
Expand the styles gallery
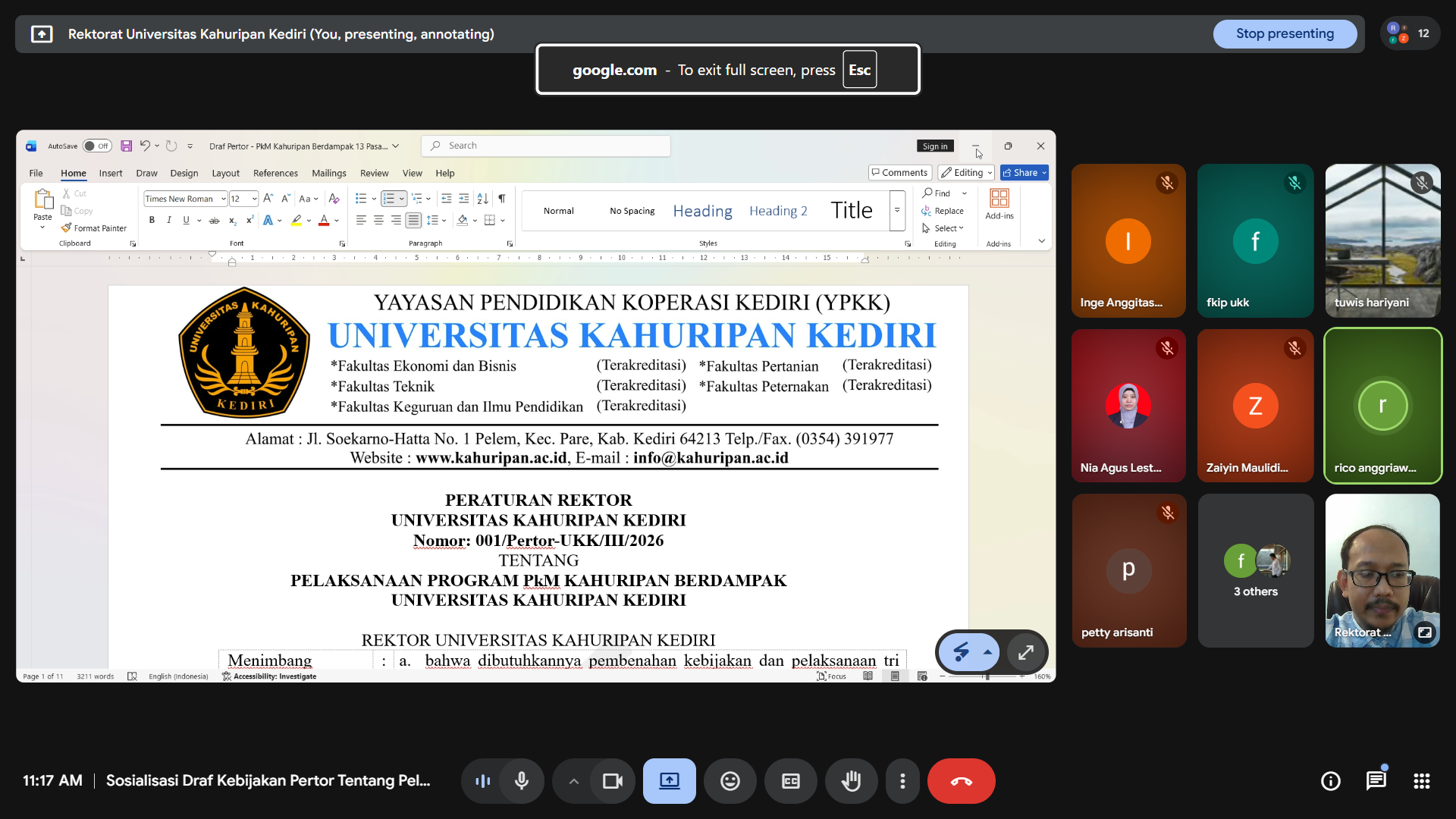[x=897, y=211]
